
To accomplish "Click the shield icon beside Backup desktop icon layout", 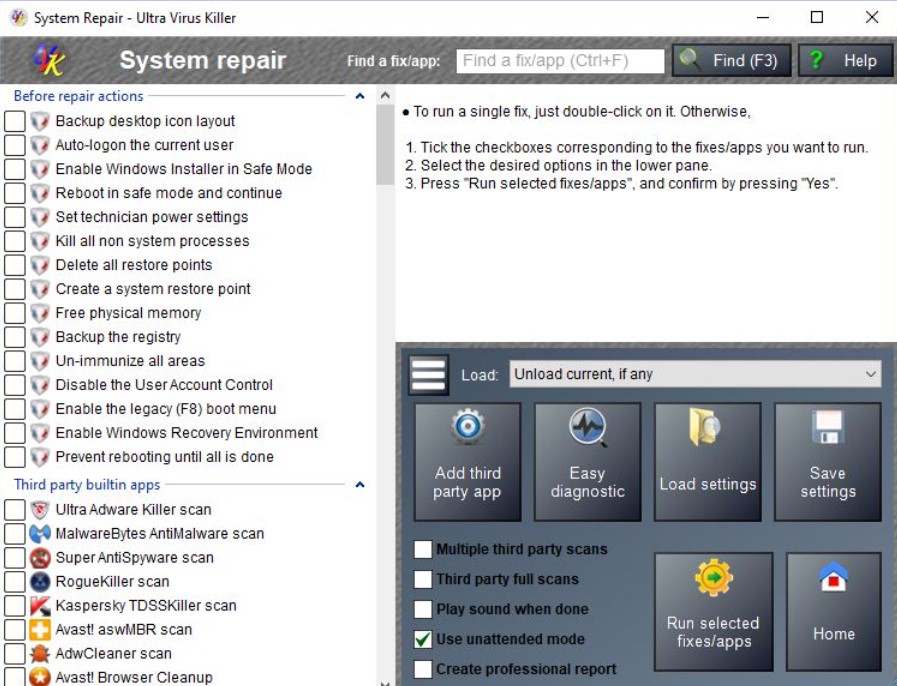I will [39, 121].
